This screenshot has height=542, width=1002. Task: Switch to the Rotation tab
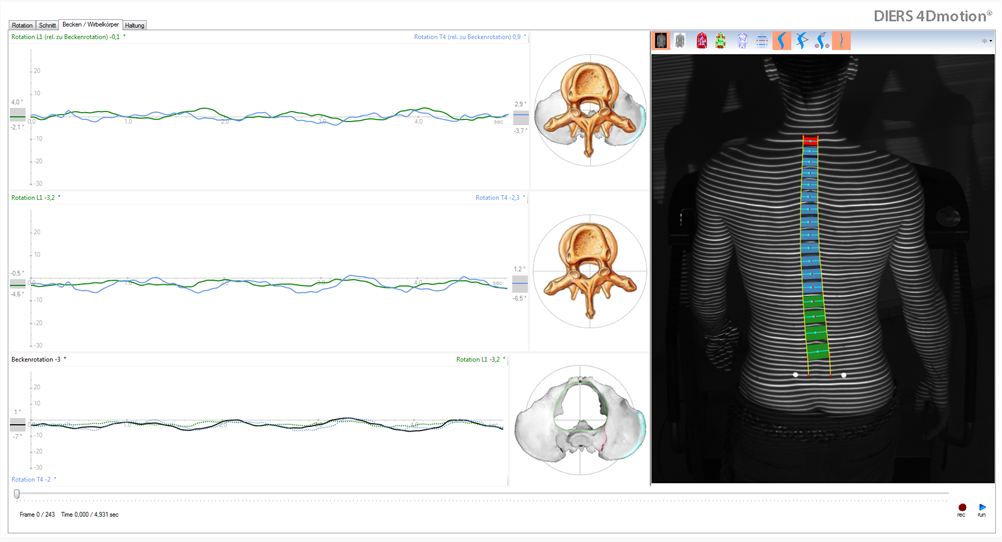(x=22, y=24)
